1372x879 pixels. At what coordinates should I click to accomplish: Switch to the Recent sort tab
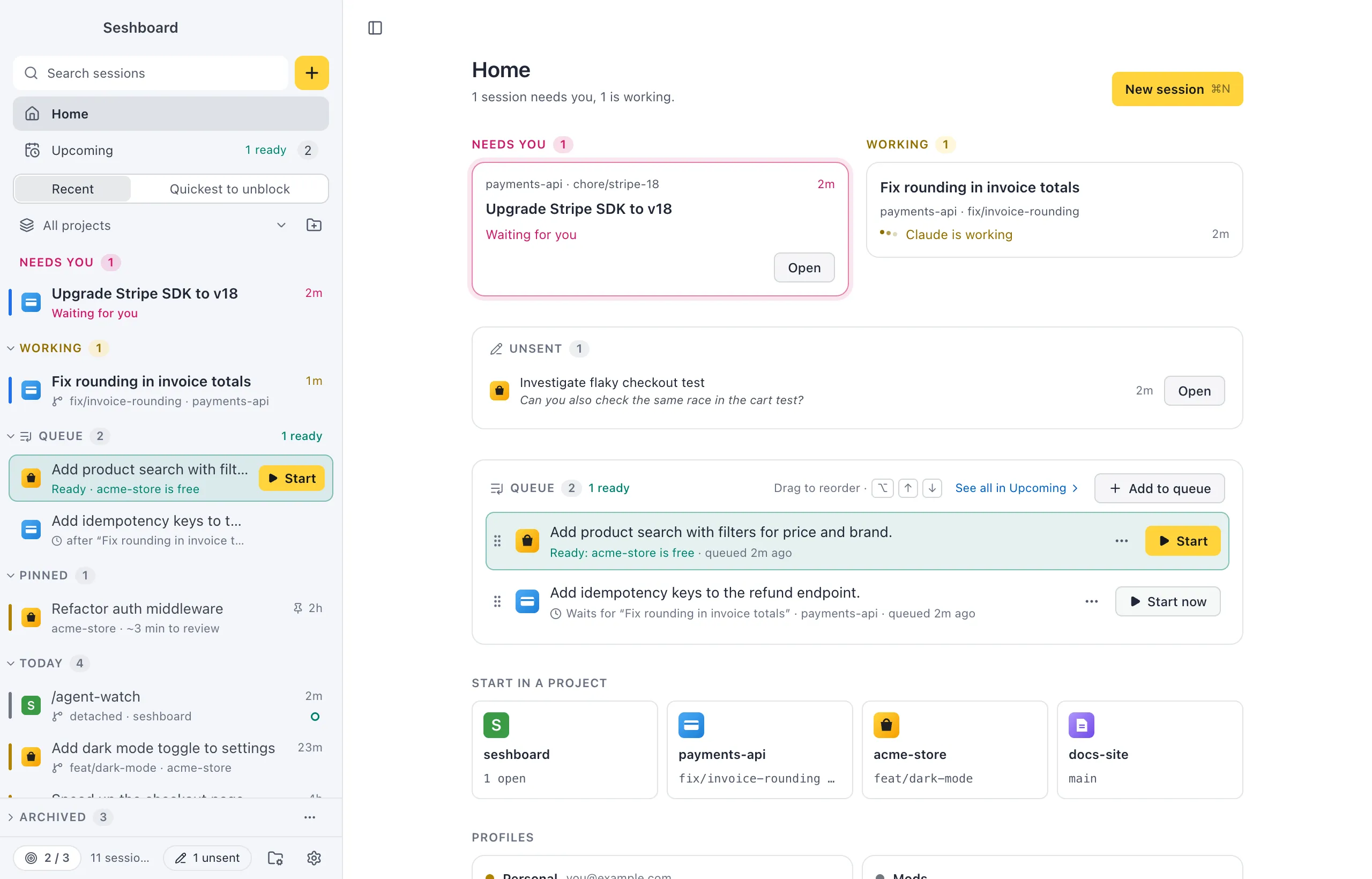coord(72,189)
